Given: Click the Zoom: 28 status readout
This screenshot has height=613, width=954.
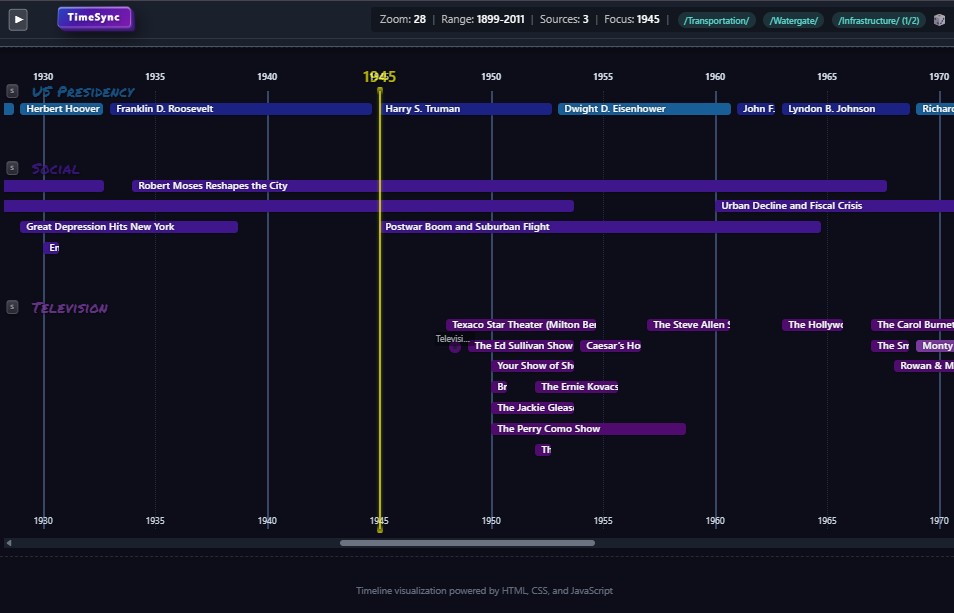Looking at the screenshot, I should [403, 19].
